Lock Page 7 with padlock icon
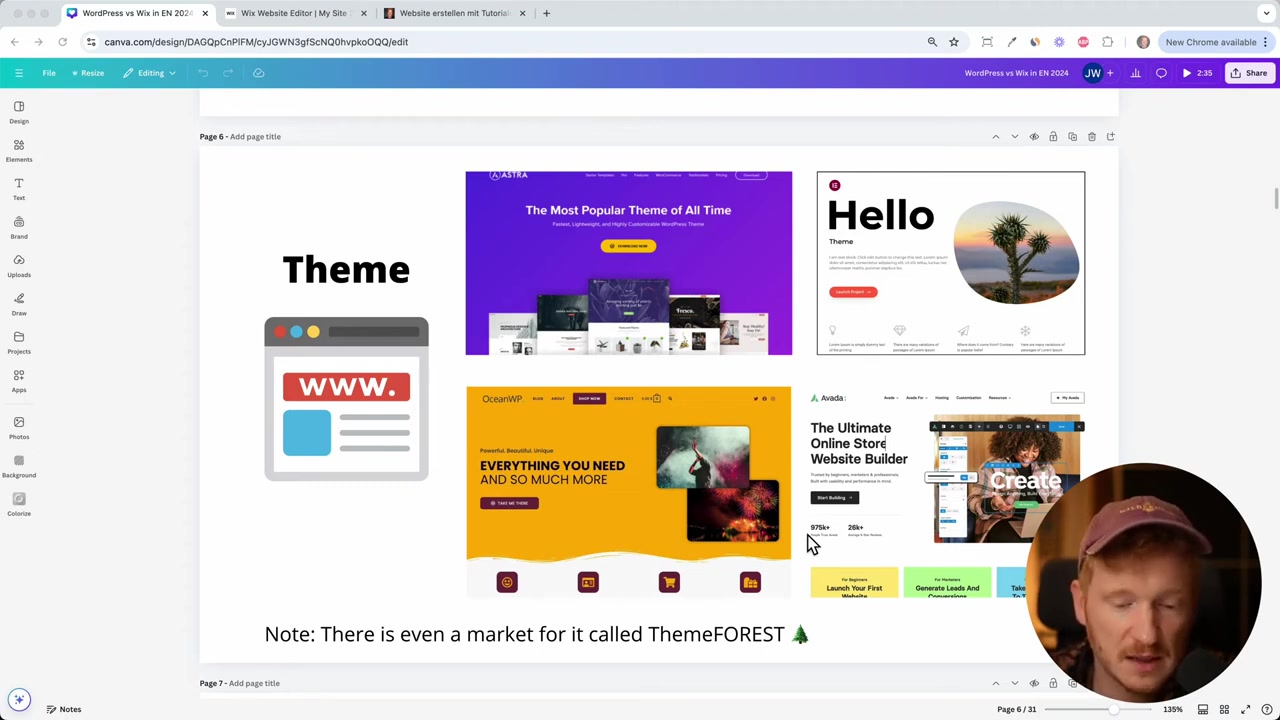The width and height of the screenshot is (1280, 720). pos(1053,683)
